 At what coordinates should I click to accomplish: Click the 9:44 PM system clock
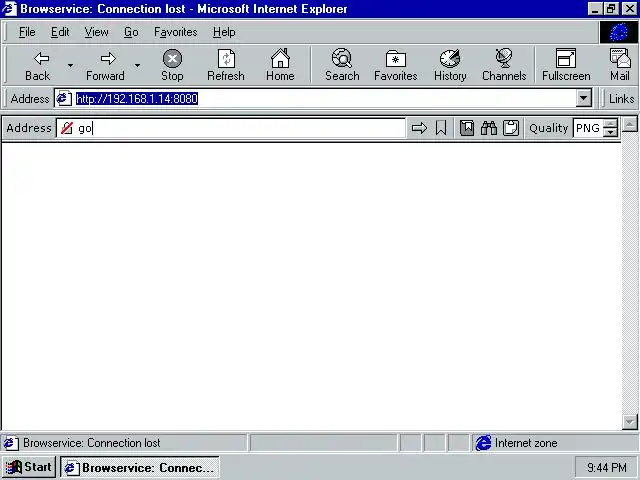tap(606, 467)
